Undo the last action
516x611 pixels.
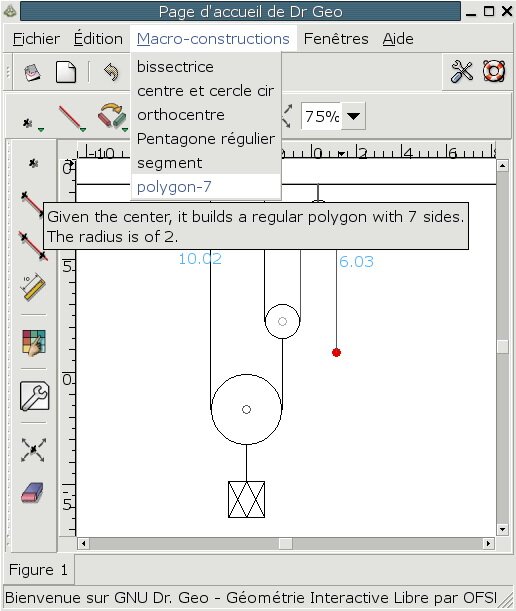click(x=111, y=72)
